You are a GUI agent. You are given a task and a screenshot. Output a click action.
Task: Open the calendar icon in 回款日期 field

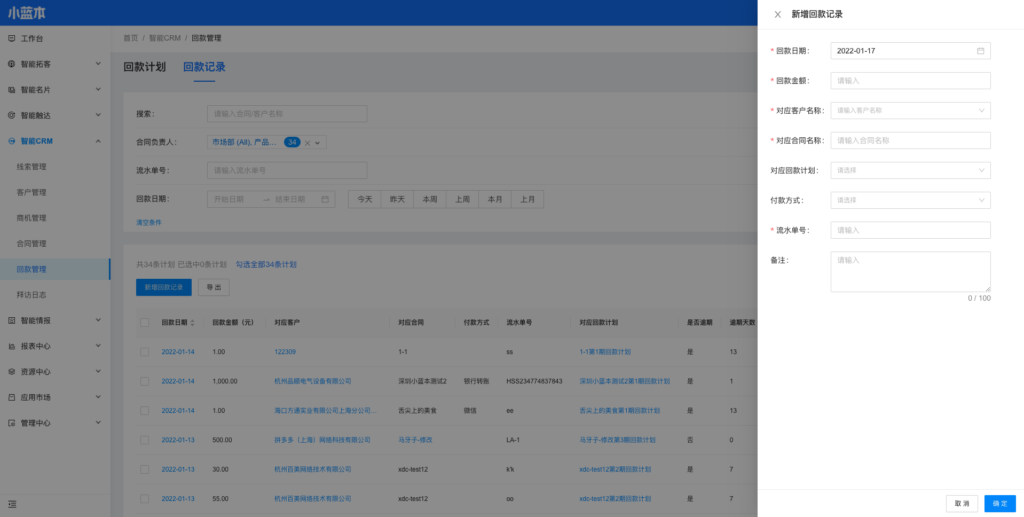pos(980,51)
